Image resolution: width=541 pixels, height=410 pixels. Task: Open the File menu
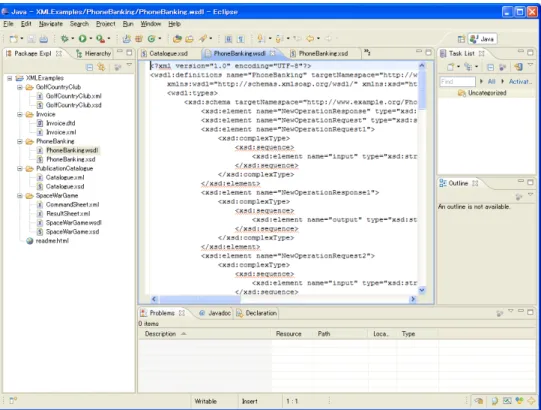pos(8,24)
